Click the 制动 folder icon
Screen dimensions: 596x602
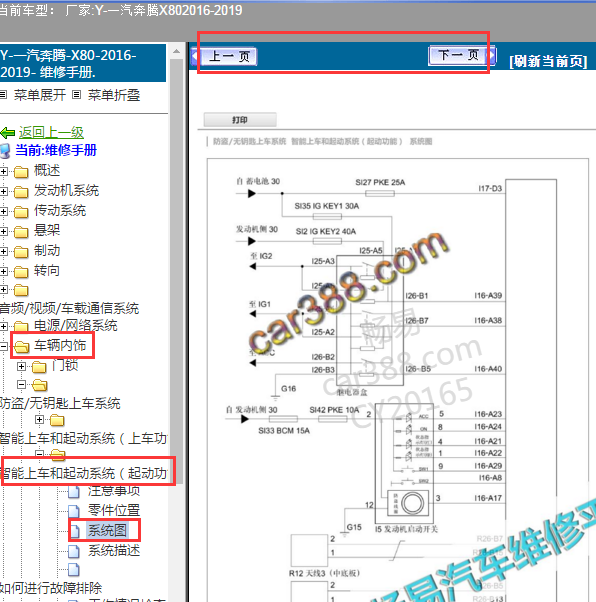click(x=21, y=252)
